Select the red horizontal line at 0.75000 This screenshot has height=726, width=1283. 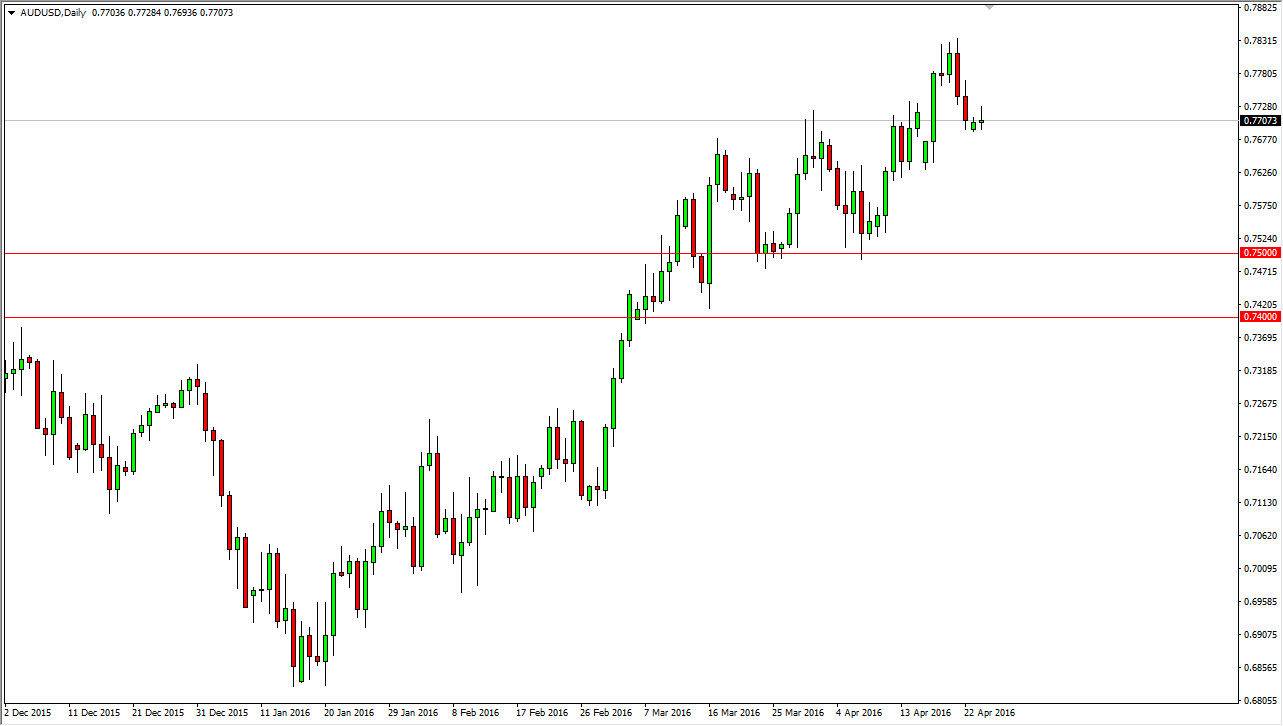point(600,253)
